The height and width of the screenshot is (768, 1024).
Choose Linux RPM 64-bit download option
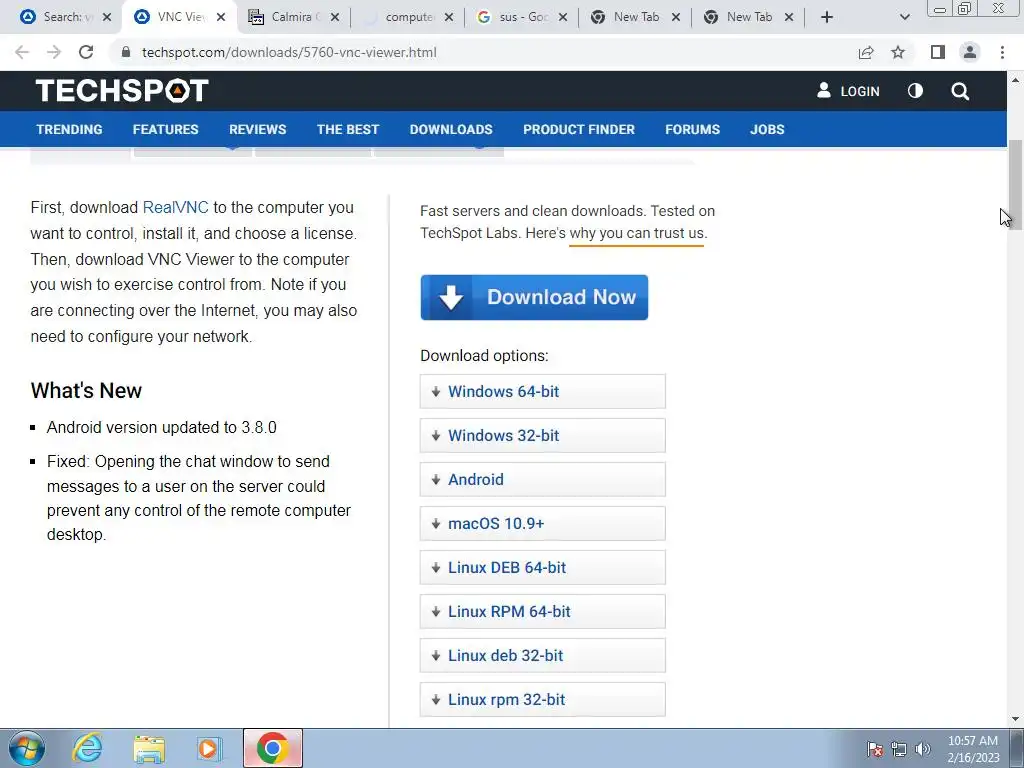click(x=543, y=611)
